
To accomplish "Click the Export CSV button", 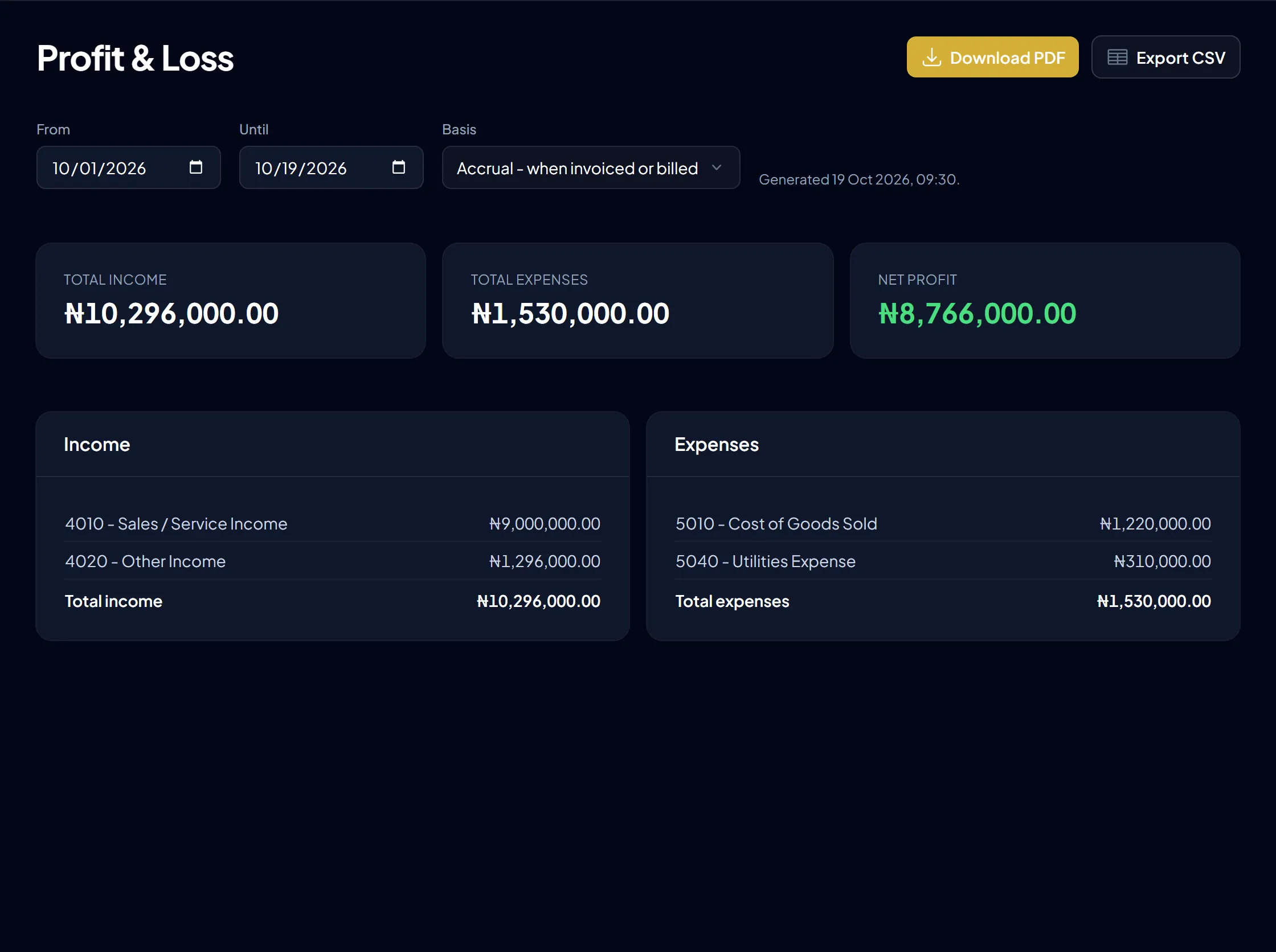I will [1165, 57].
